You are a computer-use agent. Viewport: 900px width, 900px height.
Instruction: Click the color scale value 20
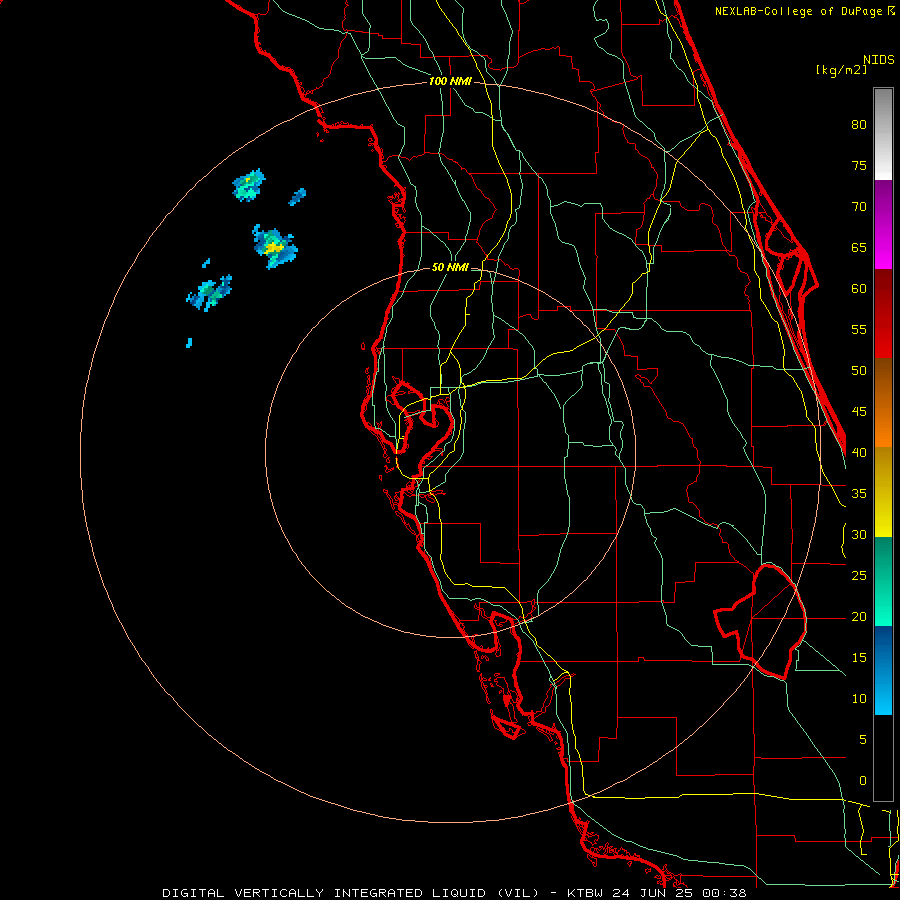[859, 616]
